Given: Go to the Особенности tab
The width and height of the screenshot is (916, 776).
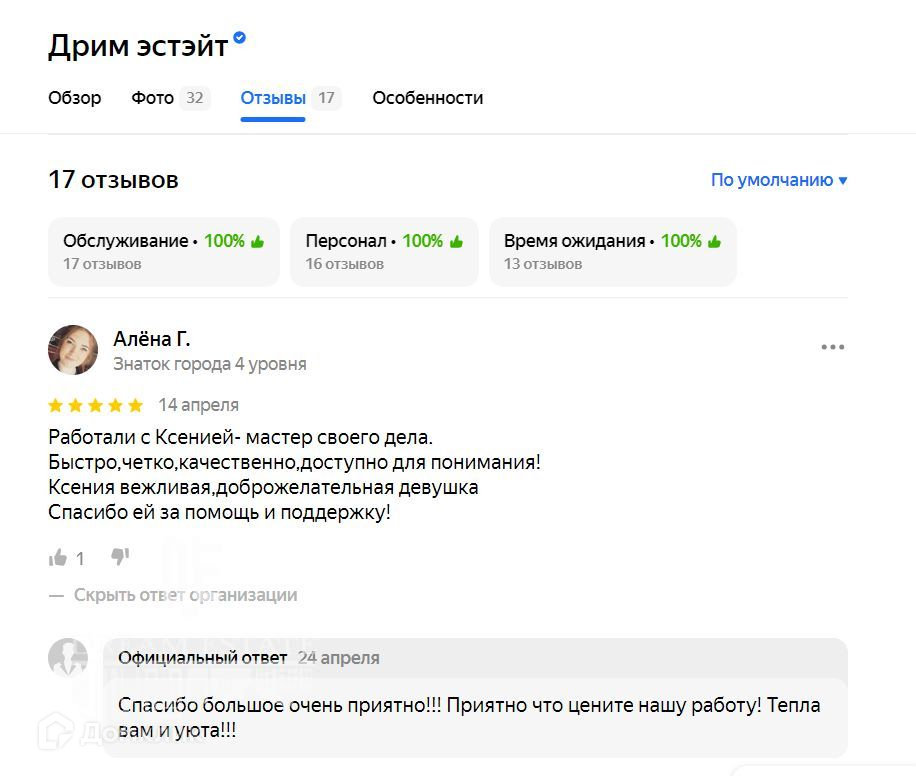Looking at the screenshot, I should (428, 98).
